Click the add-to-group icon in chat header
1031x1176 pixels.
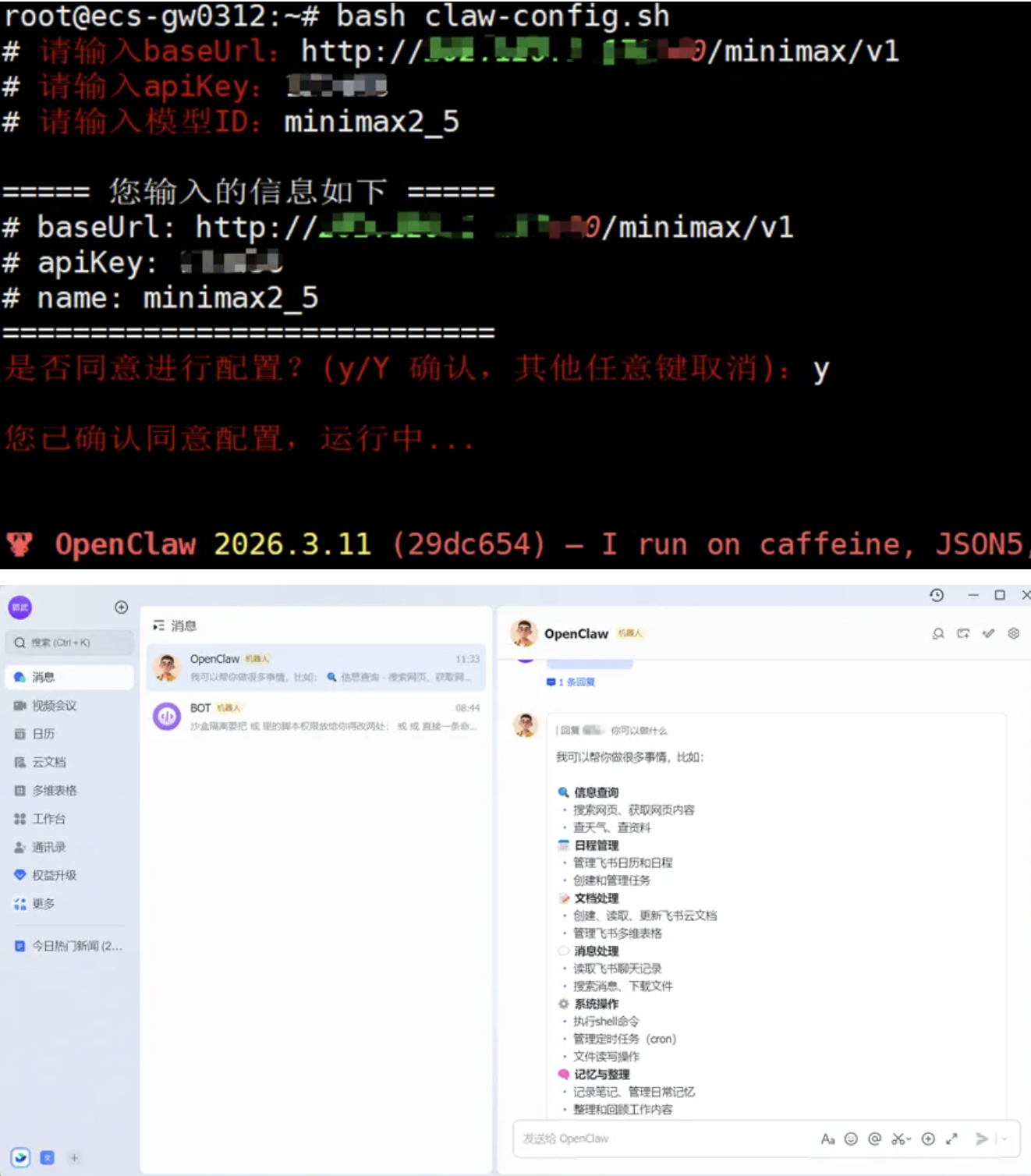963,633
